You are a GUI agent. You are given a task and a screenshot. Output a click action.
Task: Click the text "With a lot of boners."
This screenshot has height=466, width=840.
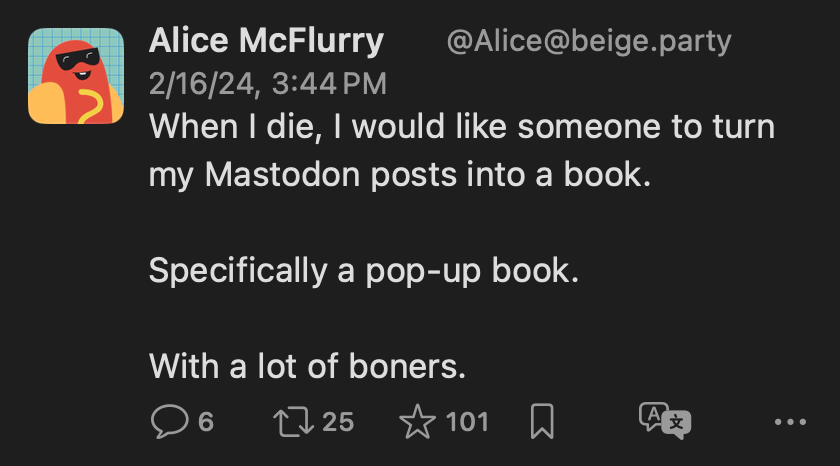point(308,367)
